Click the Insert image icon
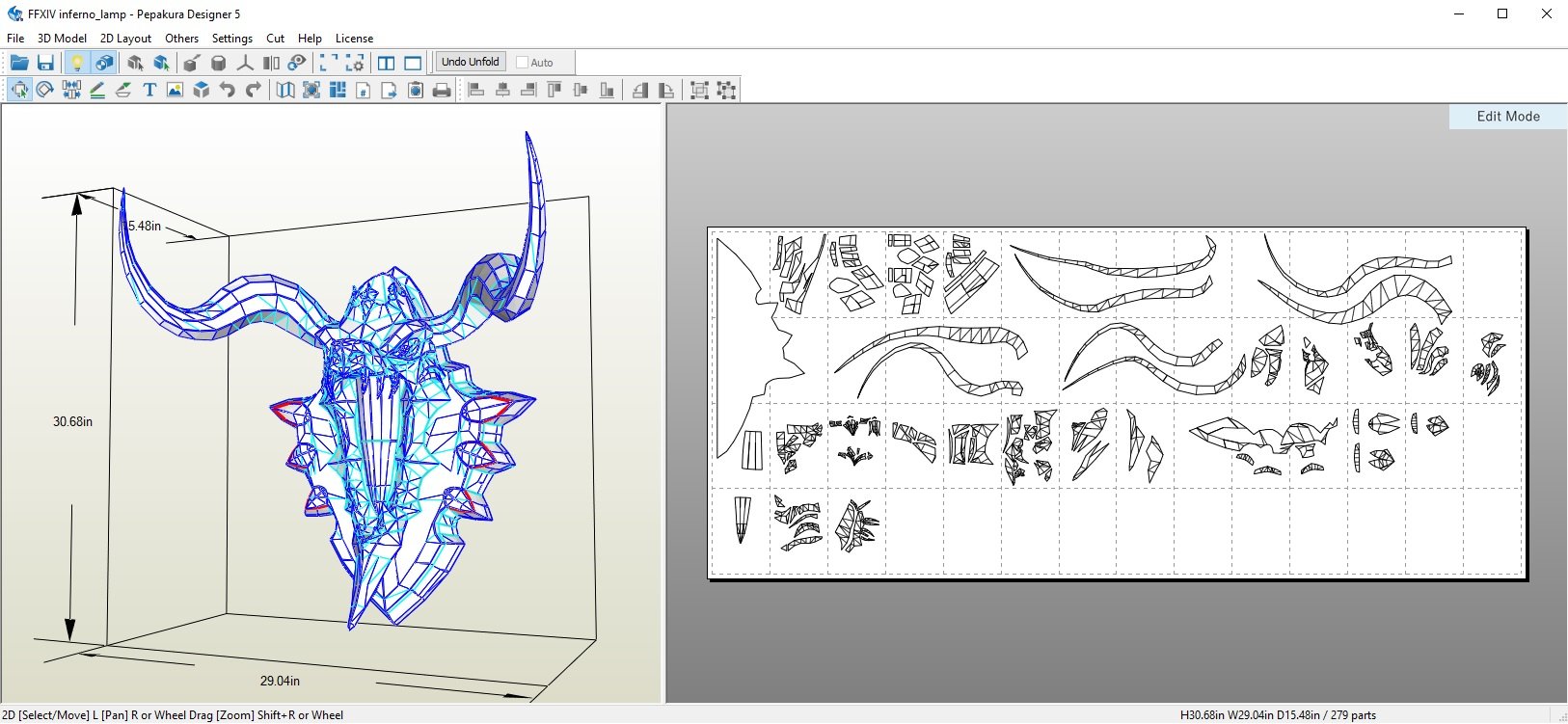 click(175, 90)
